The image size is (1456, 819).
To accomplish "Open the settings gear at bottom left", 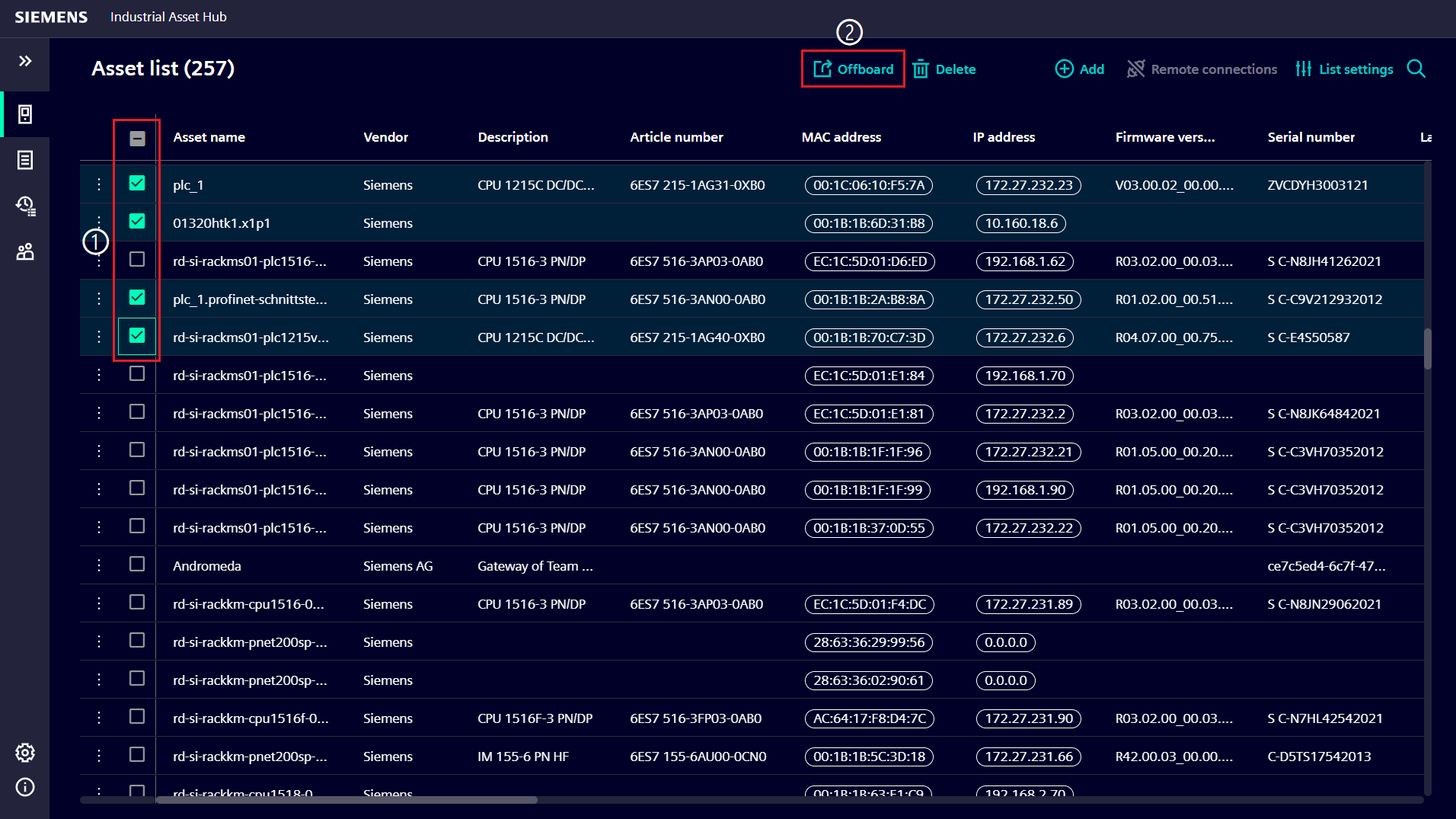I will pos(25,753).
